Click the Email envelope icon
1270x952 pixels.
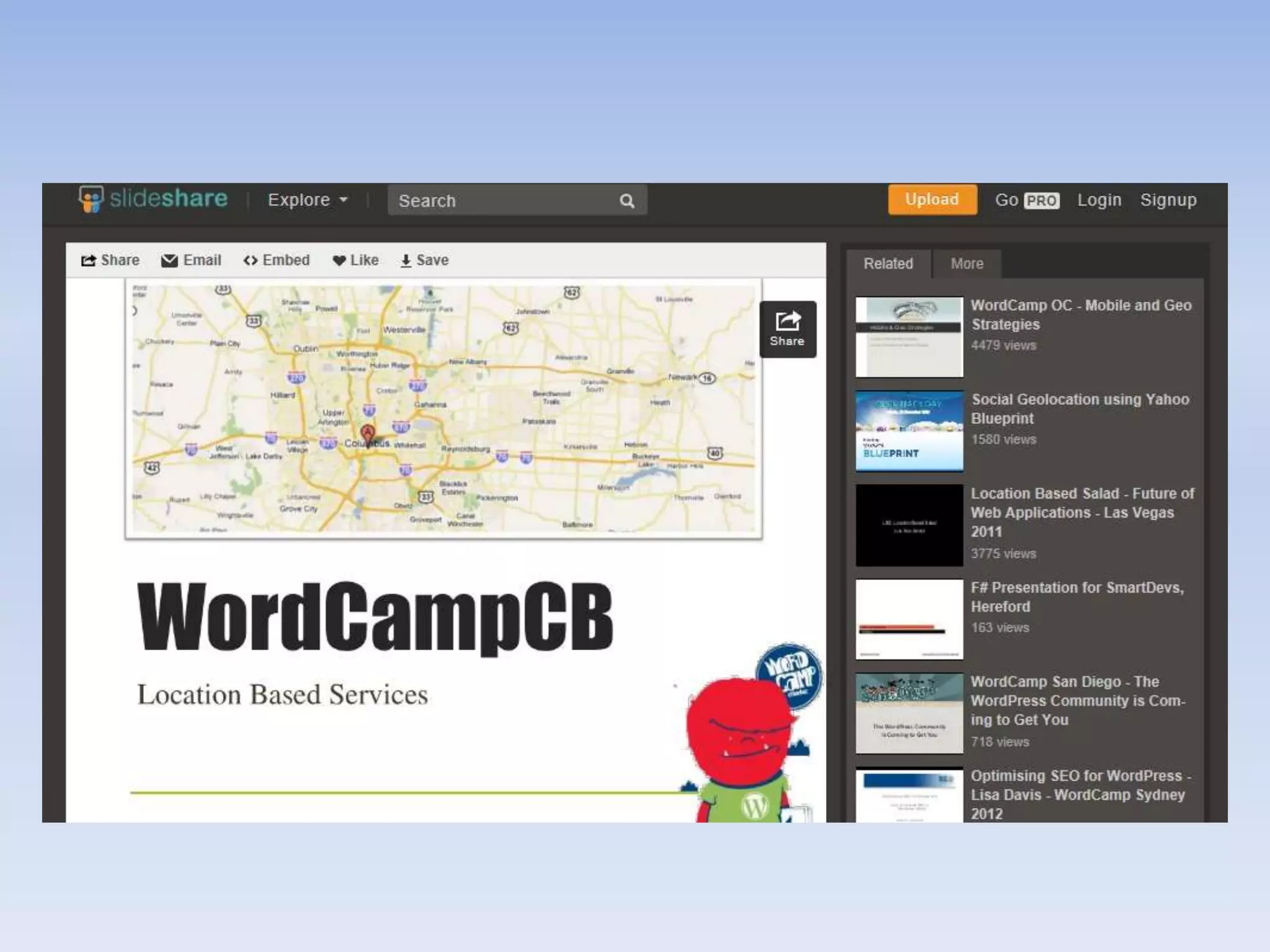pyautogui.click(x=169, y=261)
